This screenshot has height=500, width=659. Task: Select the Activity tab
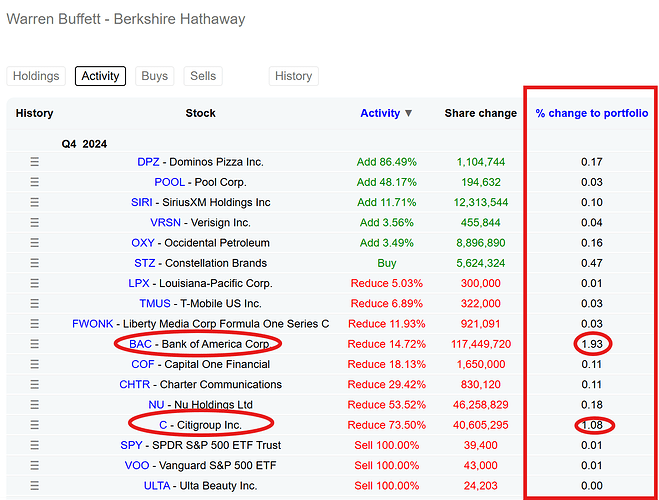coord(100,76)
